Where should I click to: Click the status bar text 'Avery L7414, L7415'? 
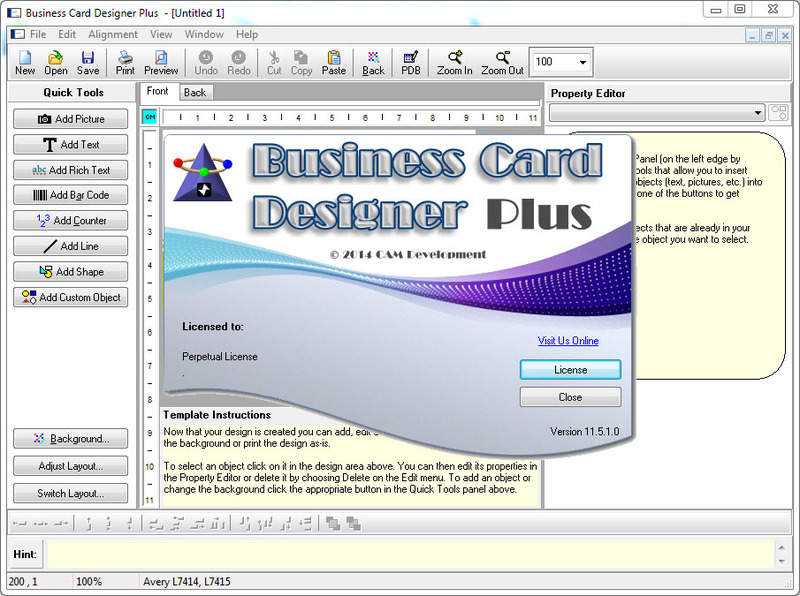[187, 581]
